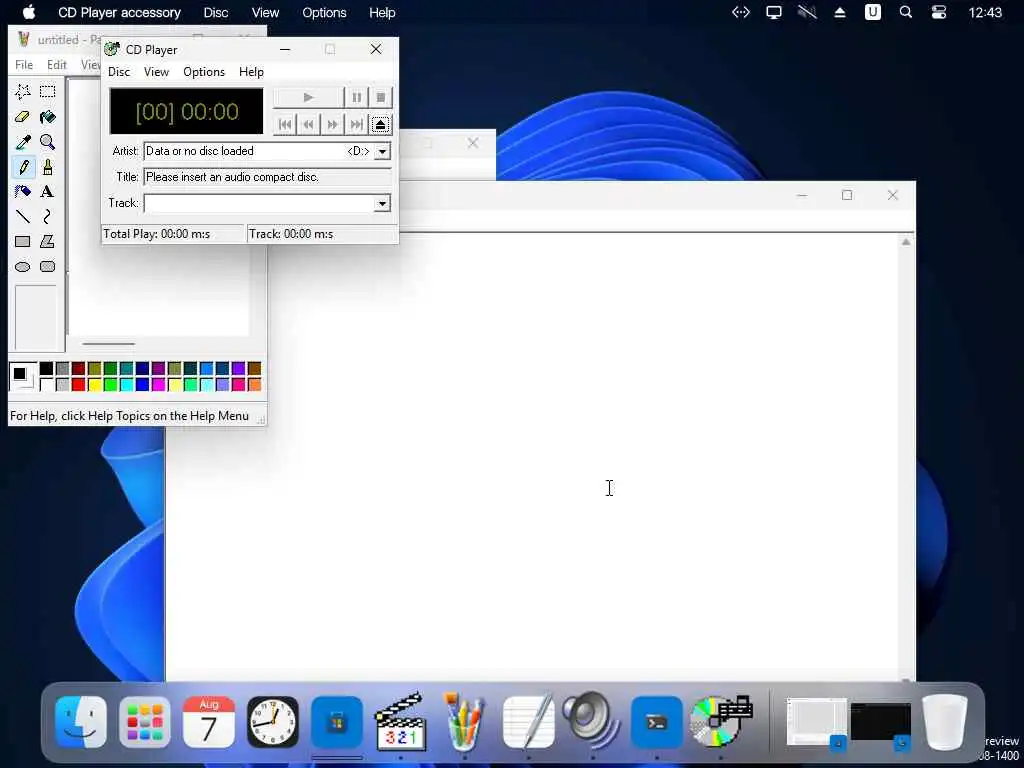Pick the bright yellow color swatch
Image resolution: width=1024 pixels, height=768 pixels.
coord(95,385)
